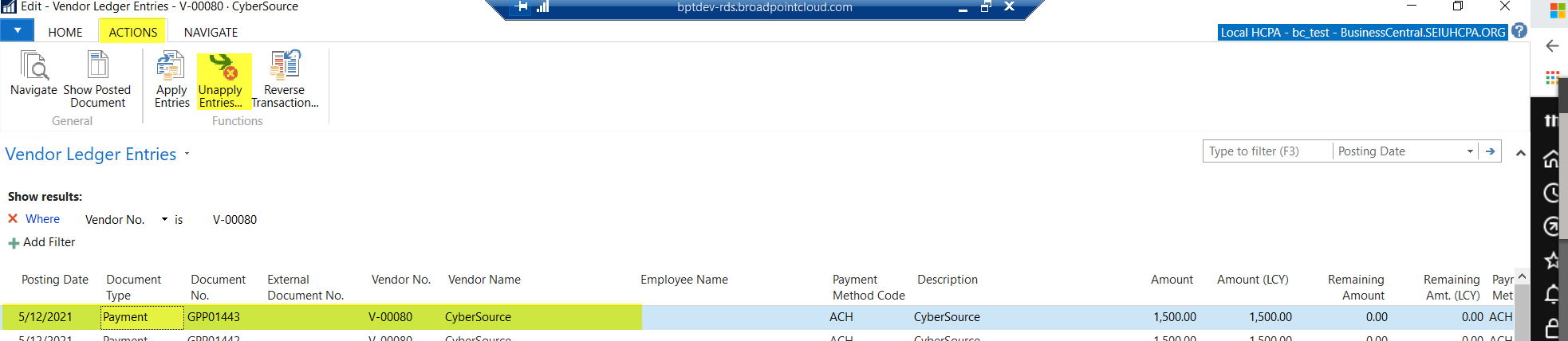Click the V-00080 vendor cell in the first row
Image resolution: width=1568 pixels, height=341 pixels.
[390, 317]
